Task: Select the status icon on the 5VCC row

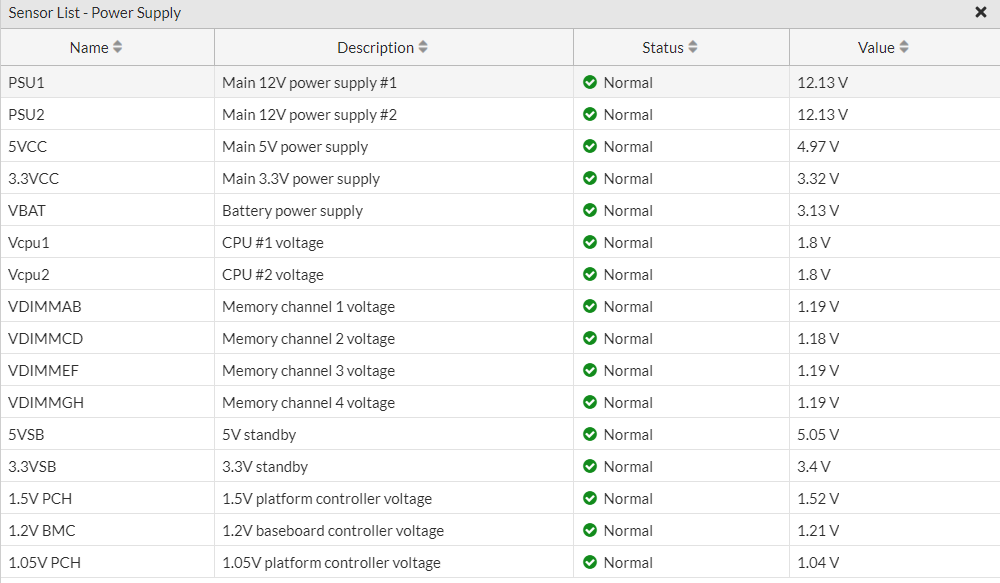Action: (590, 146)
